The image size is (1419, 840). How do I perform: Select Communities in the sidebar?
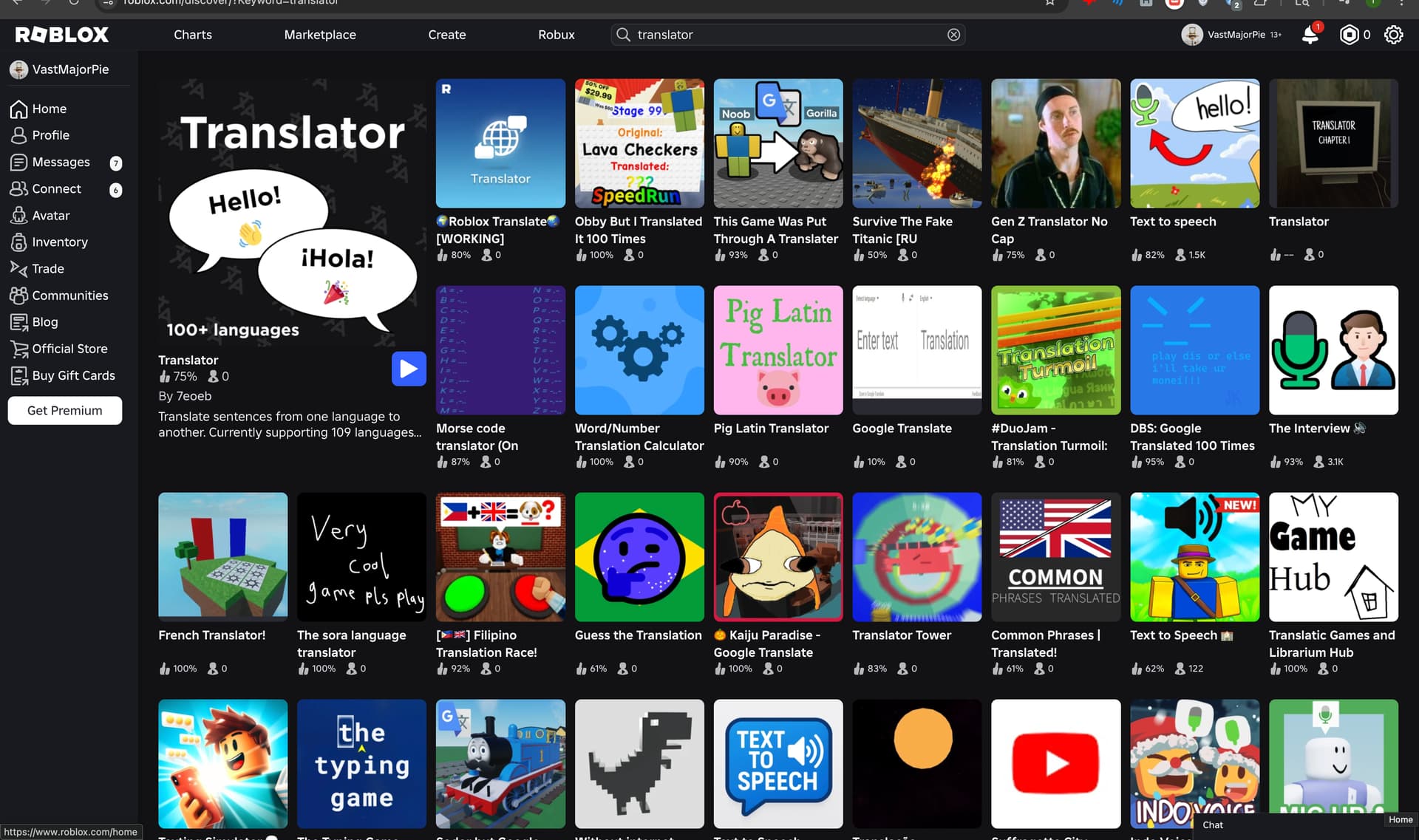point(69,295)
